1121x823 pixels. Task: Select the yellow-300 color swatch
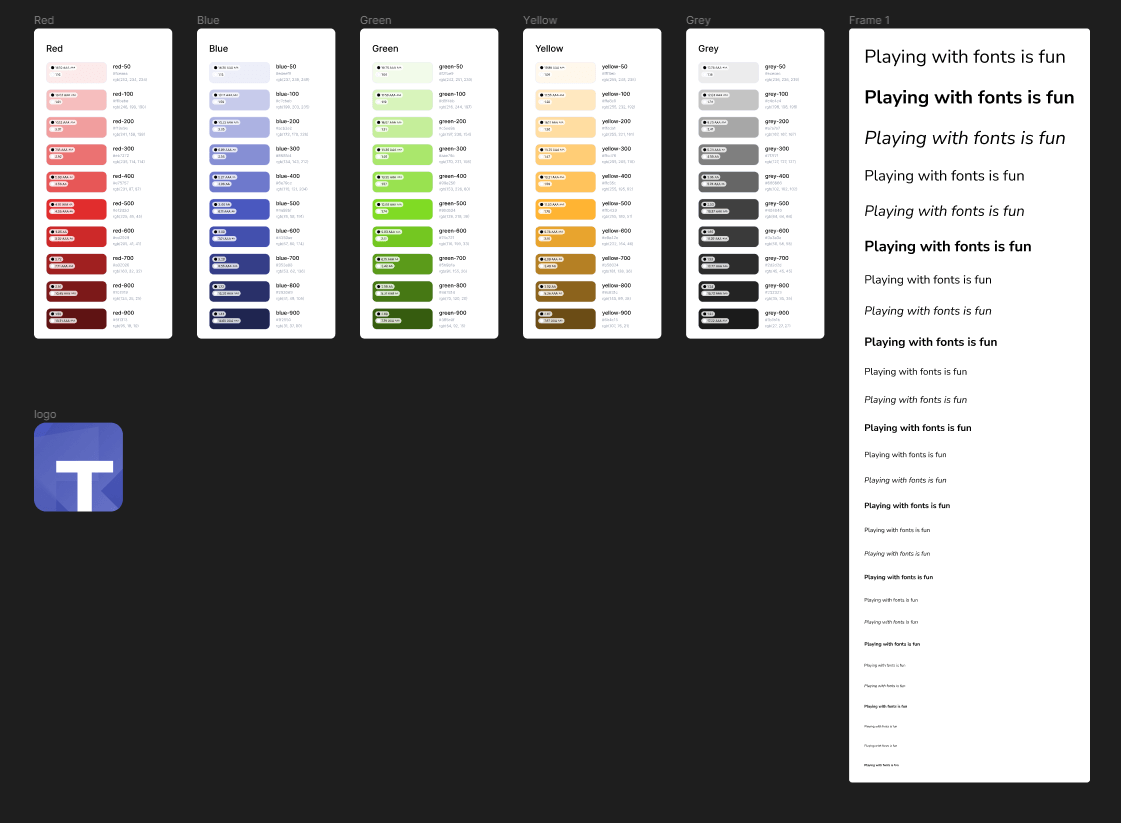(565, 154)
